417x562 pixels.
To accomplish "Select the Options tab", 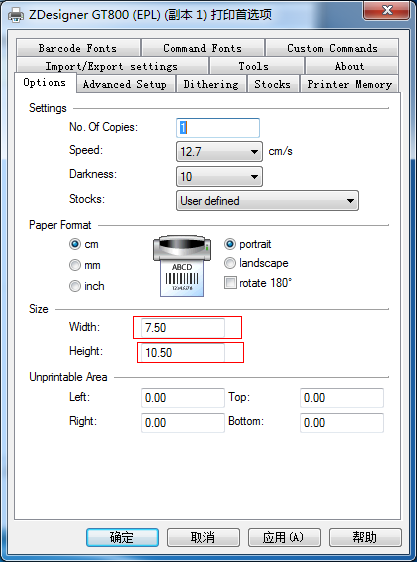I will click(45, 82).
